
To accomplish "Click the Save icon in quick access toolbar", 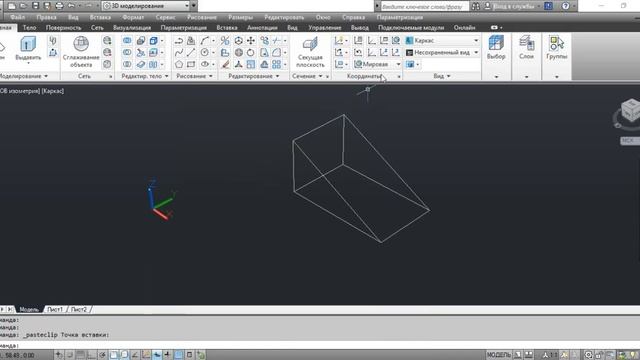I will 36,6.
